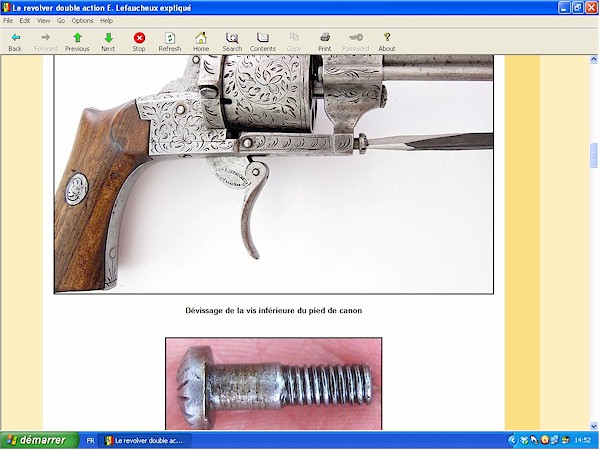Open the File menu
This screenshot has width=600, height=450.
coord(8,21)
